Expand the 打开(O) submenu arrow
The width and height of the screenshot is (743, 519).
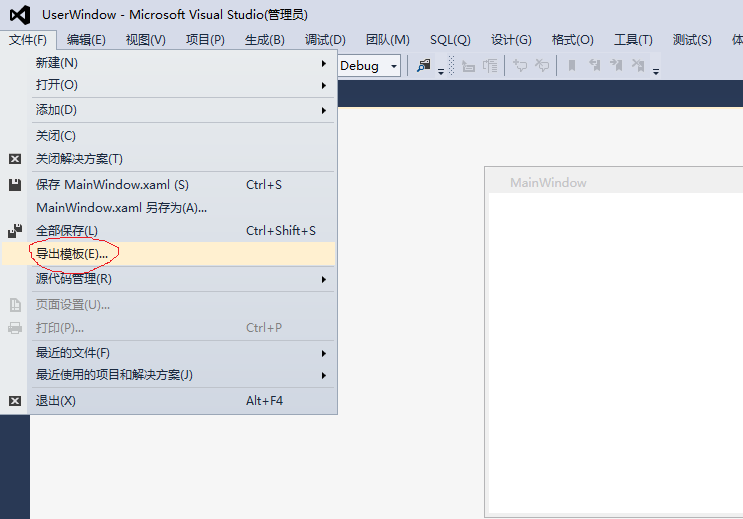coord(324,85)
